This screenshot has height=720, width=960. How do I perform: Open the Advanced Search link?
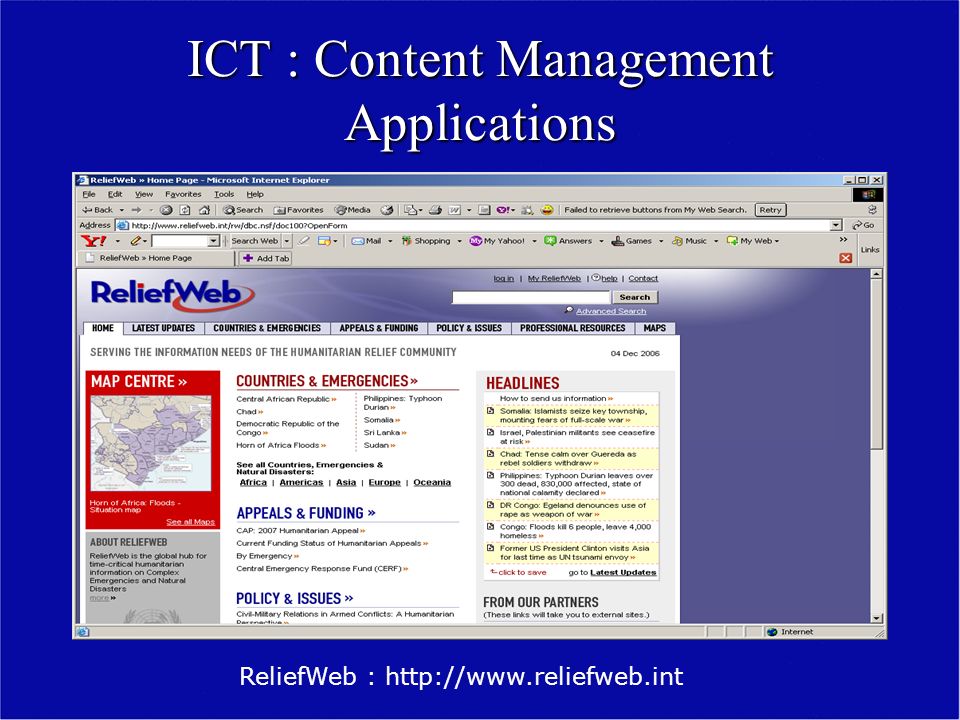[610, 311]
